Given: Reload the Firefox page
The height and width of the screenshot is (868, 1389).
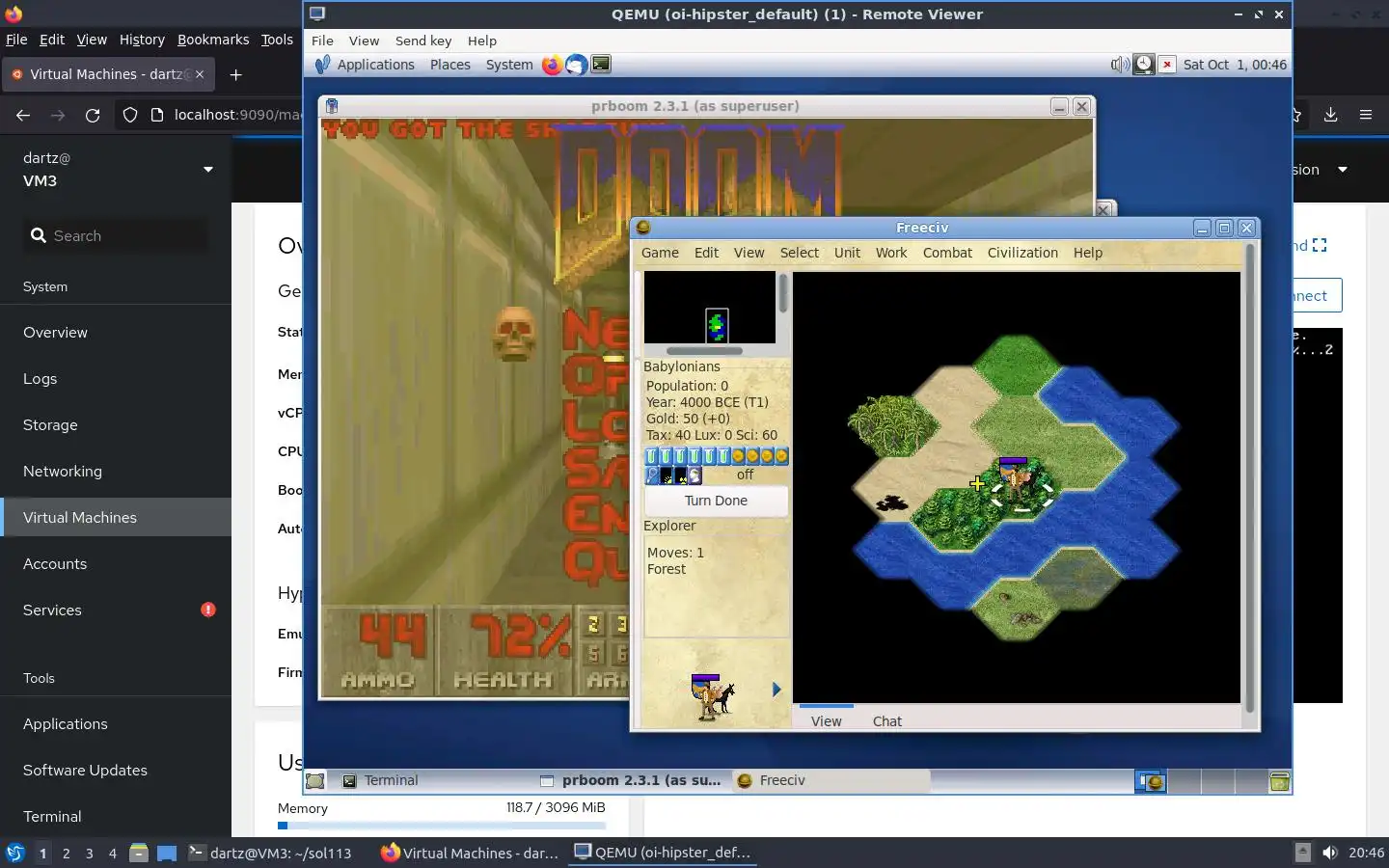Looking at the screenshot, I should click(93, 115).
